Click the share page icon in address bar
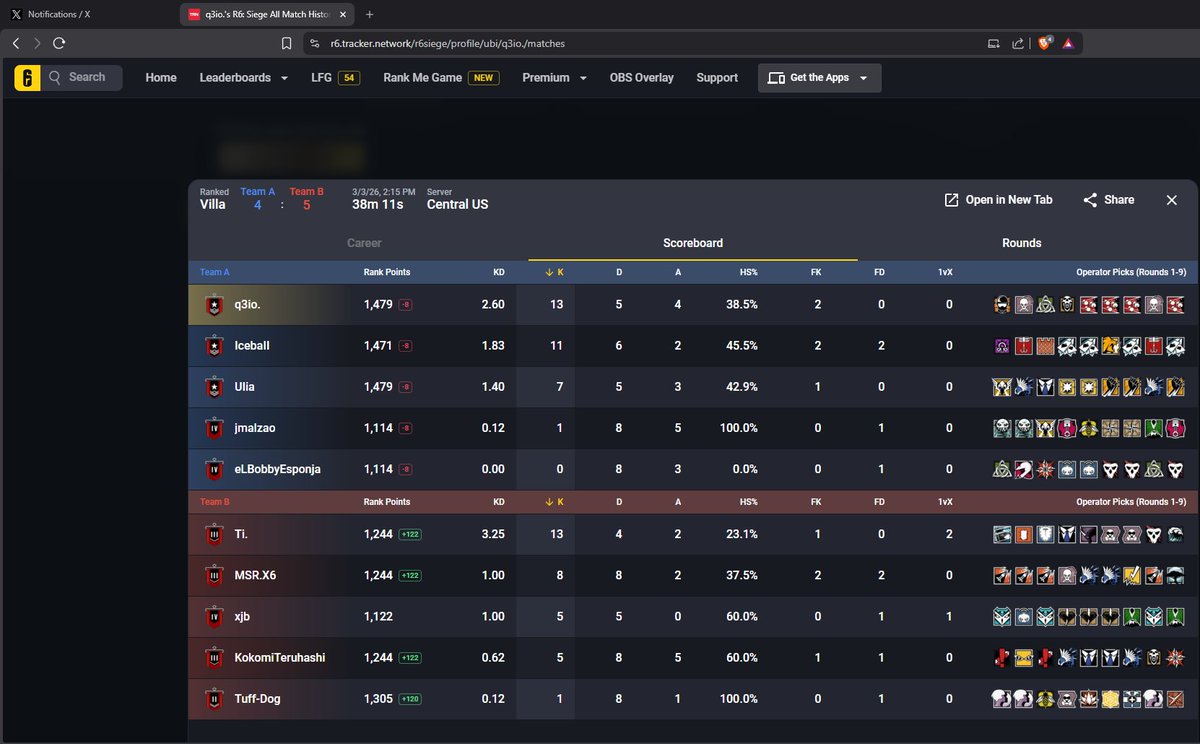This screenshot has width=1200, height=744. pos(1018,43)
